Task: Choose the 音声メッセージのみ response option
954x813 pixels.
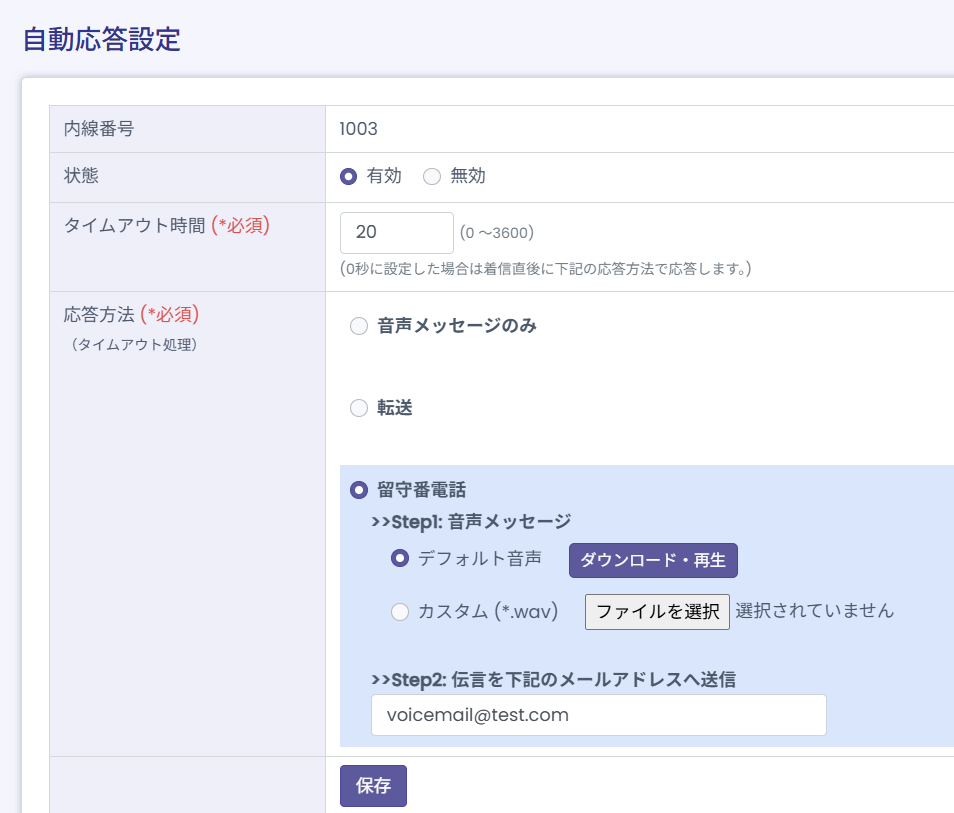Action: pos(359,326)
